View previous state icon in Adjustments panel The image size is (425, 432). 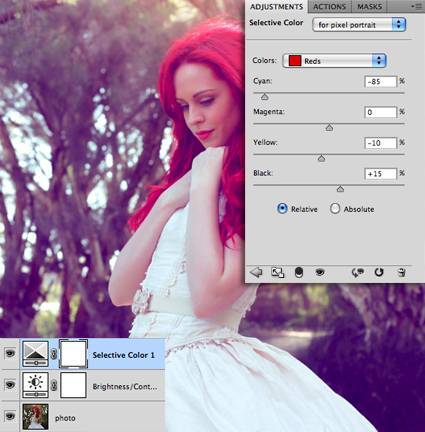click(x=358, y=272)
